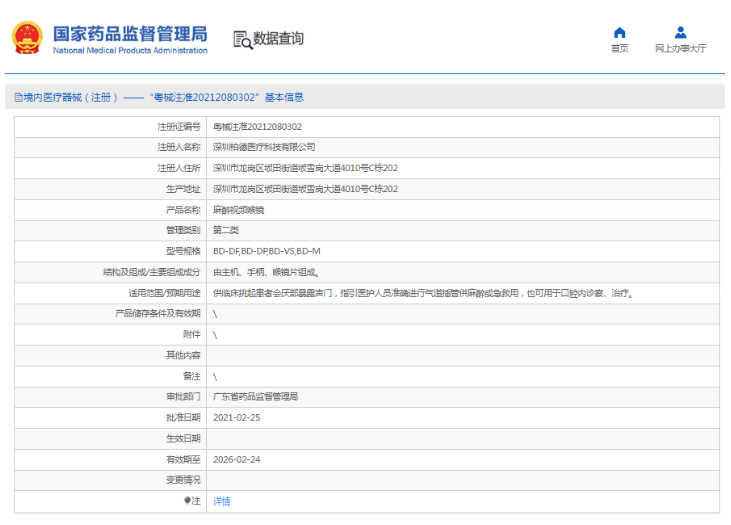The height and width of the screenshot is (525, 731).
Task: Click the 管理类别 label
Action: [183, 230]
